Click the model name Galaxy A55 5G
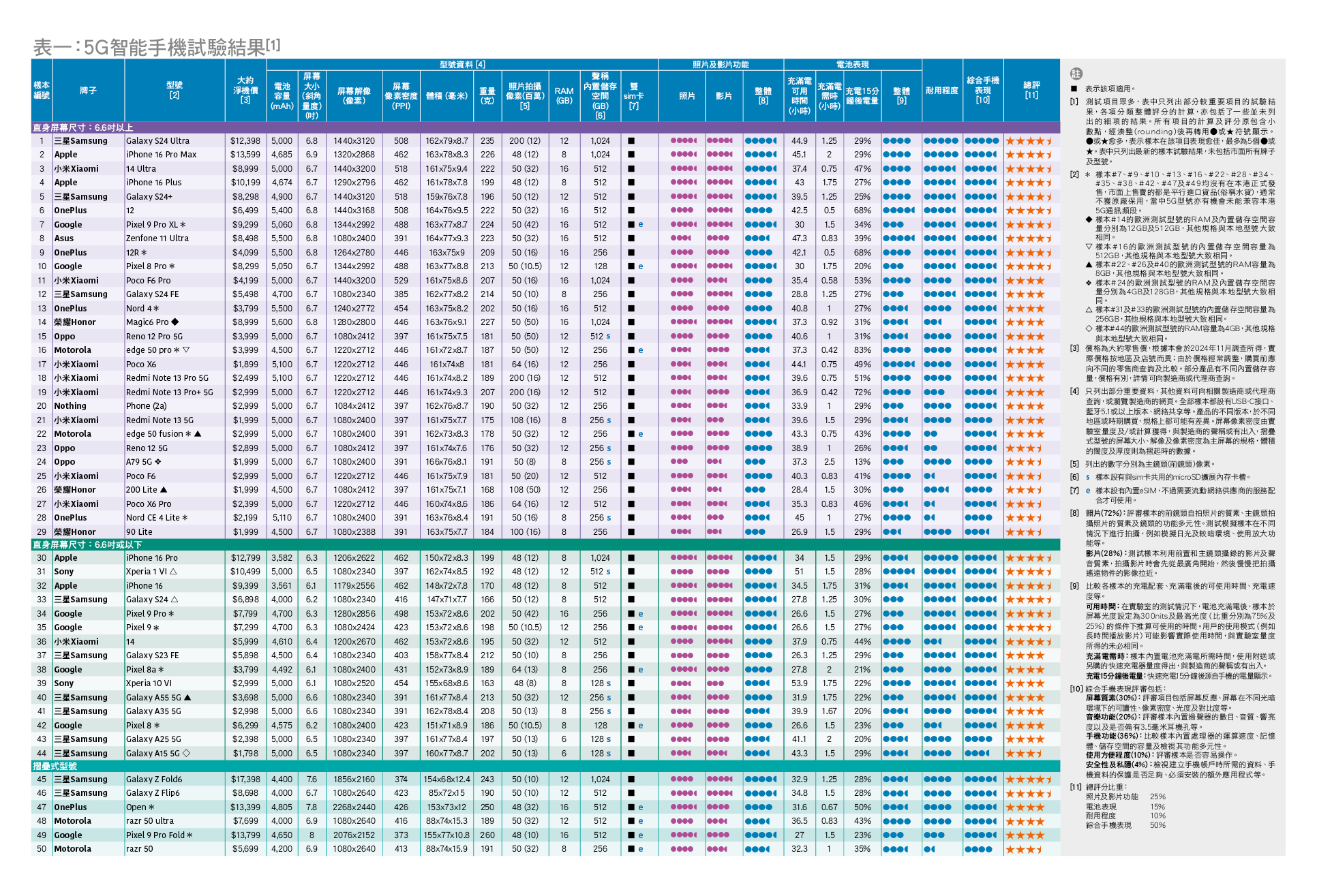This screenshot has height=896, width=1317. (153, 698)
